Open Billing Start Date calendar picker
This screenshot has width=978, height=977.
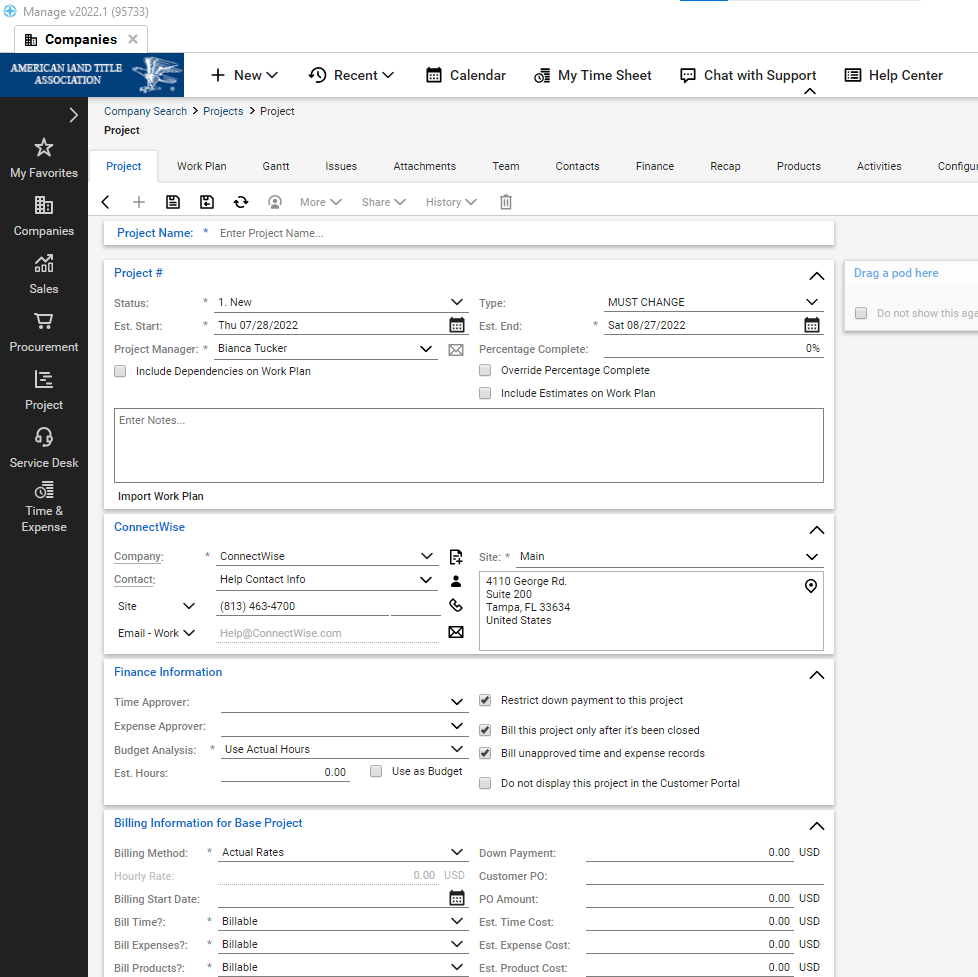[x=457, y=898]
